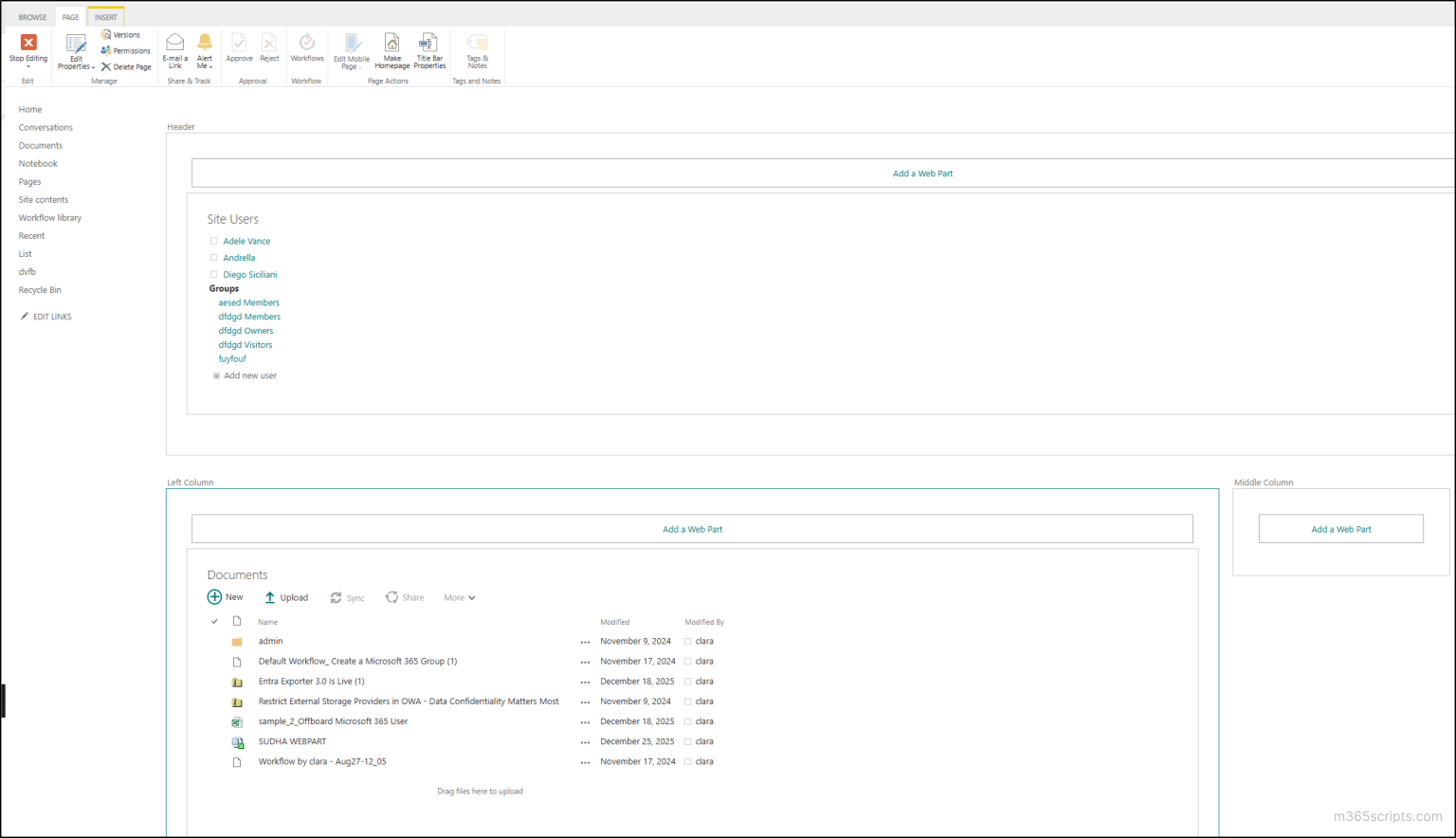Check the Adele Vance checkbox

[213, 240]
